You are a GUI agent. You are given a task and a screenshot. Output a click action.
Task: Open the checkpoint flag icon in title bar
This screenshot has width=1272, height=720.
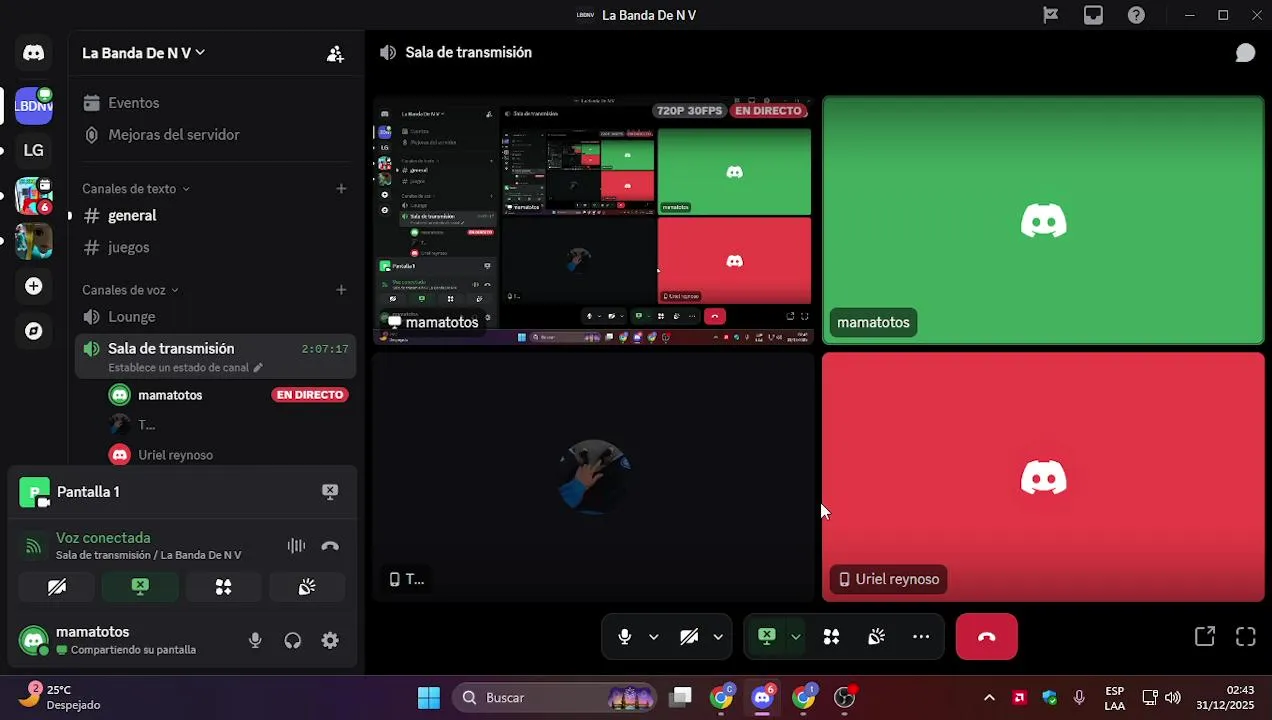[1050, 15]
